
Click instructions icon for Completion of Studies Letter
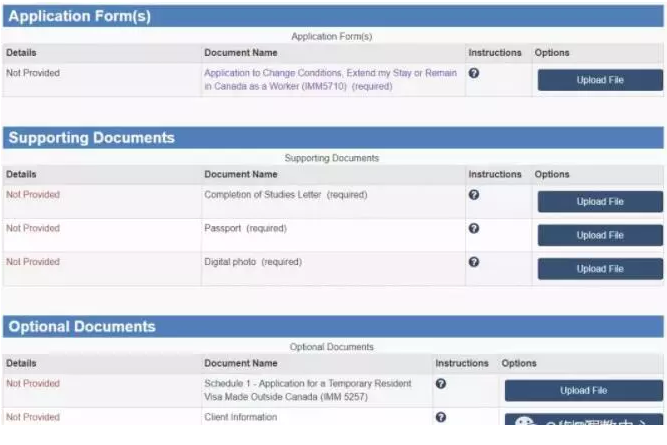point(474,195)
